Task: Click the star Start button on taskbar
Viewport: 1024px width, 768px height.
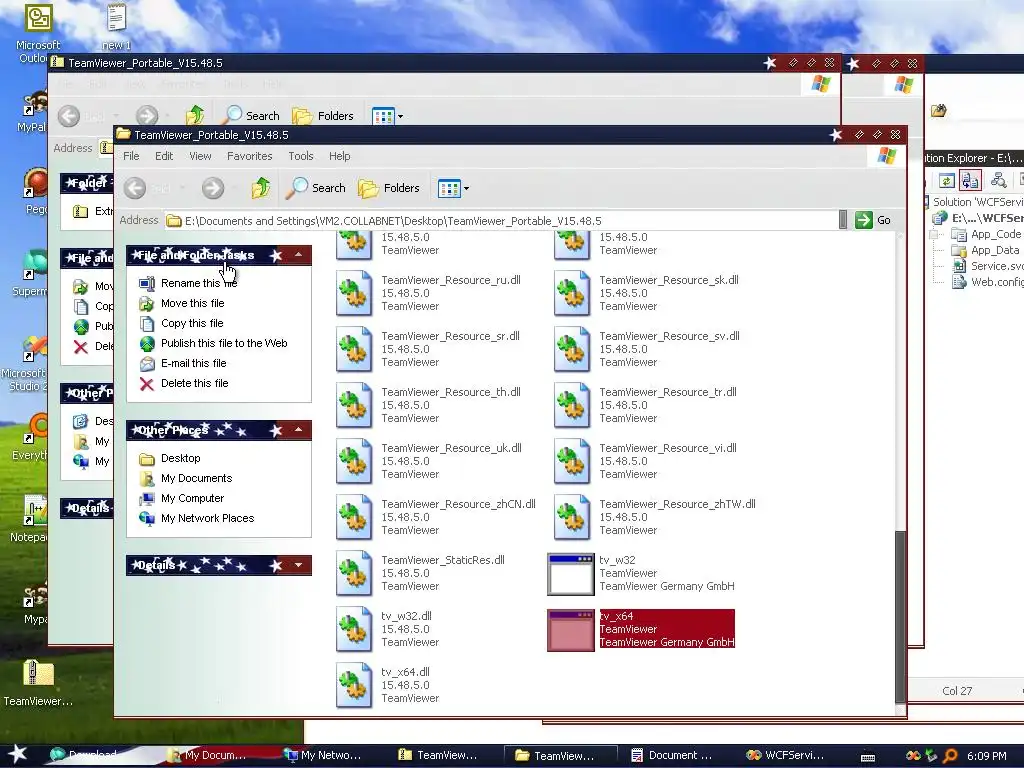Action: pos(17,755)
